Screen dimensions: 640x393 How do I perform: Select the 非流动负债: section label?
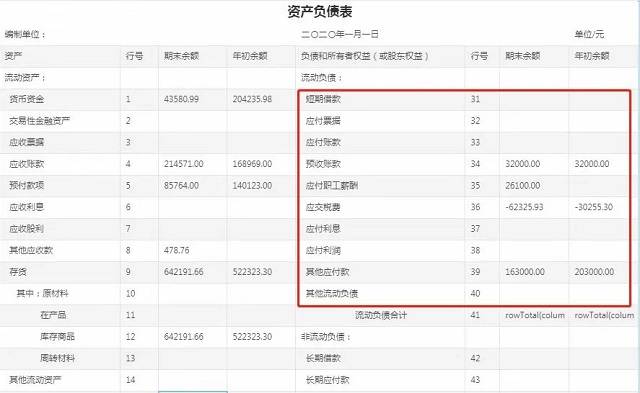(x=326, y=337)
